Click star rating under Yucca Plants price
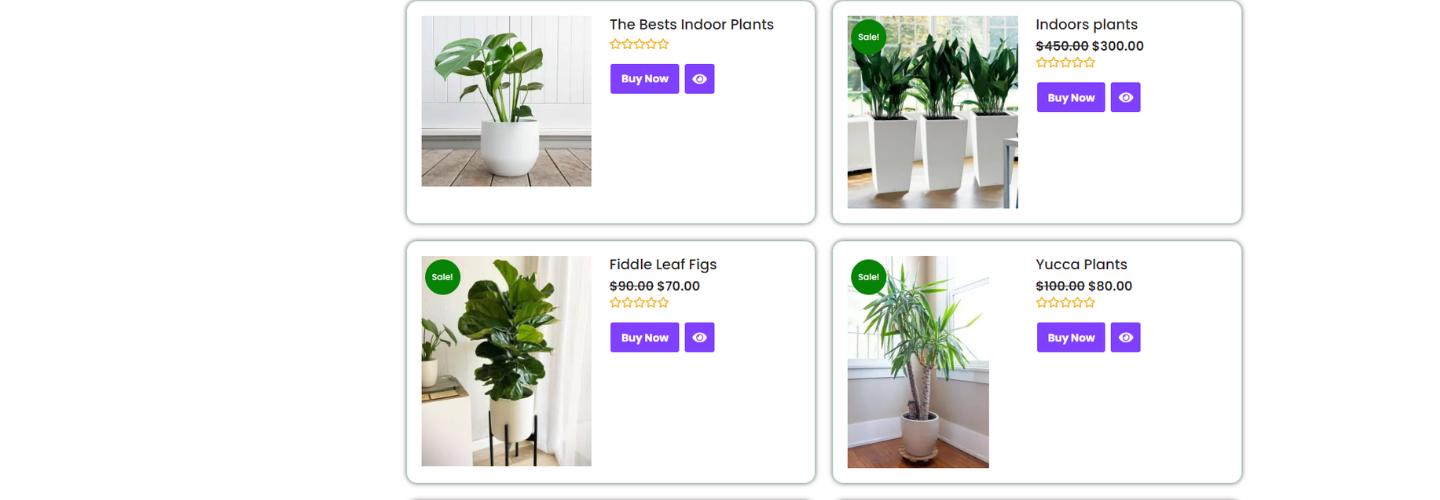The height and width of the screenshot is (500, 1440). [x=1065, y=302]
